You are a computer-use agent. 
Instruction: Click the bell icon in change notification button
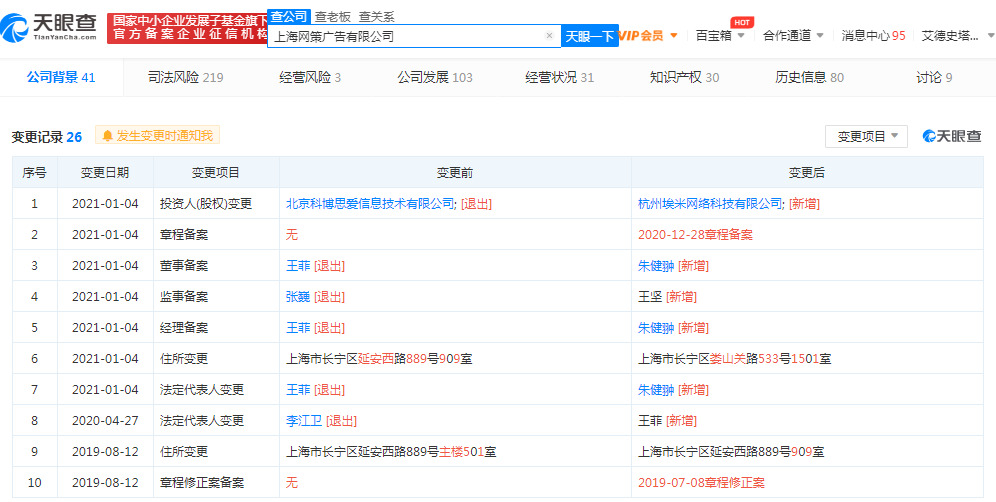point(107,135)
